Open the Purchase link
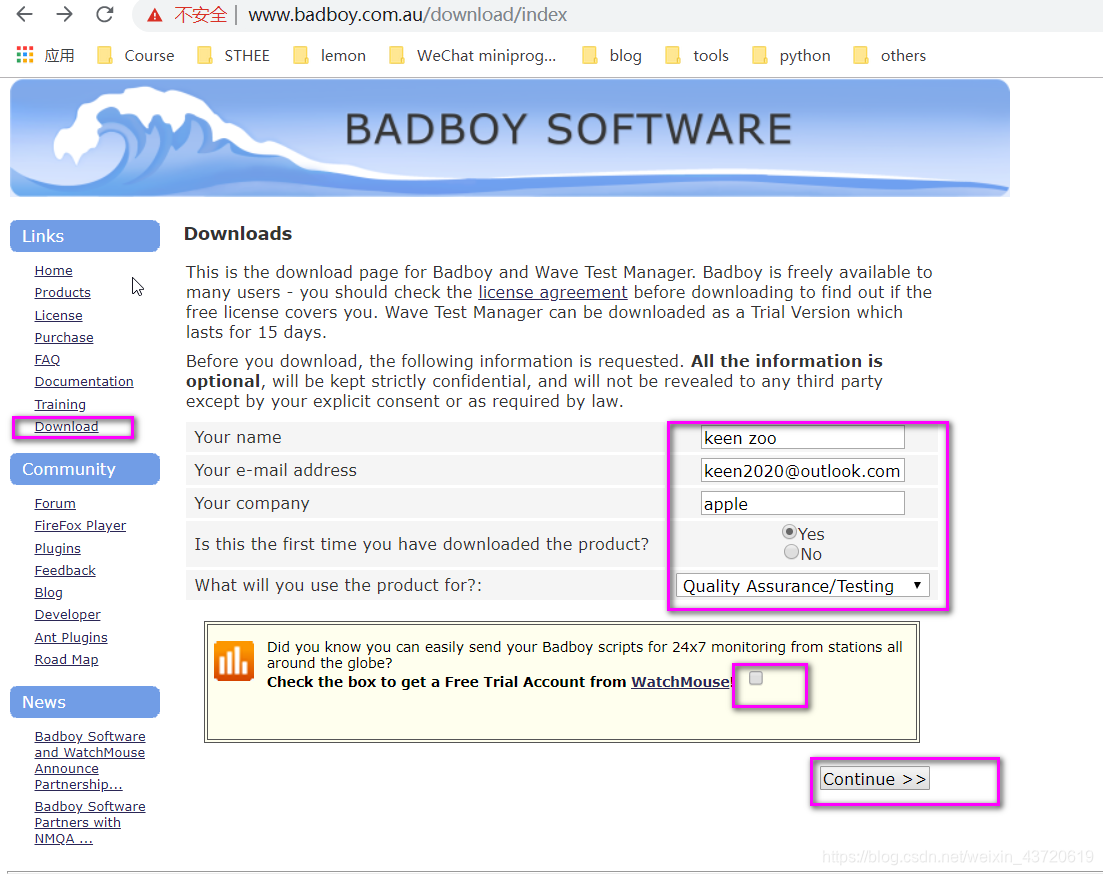 (x=64, y=338)
